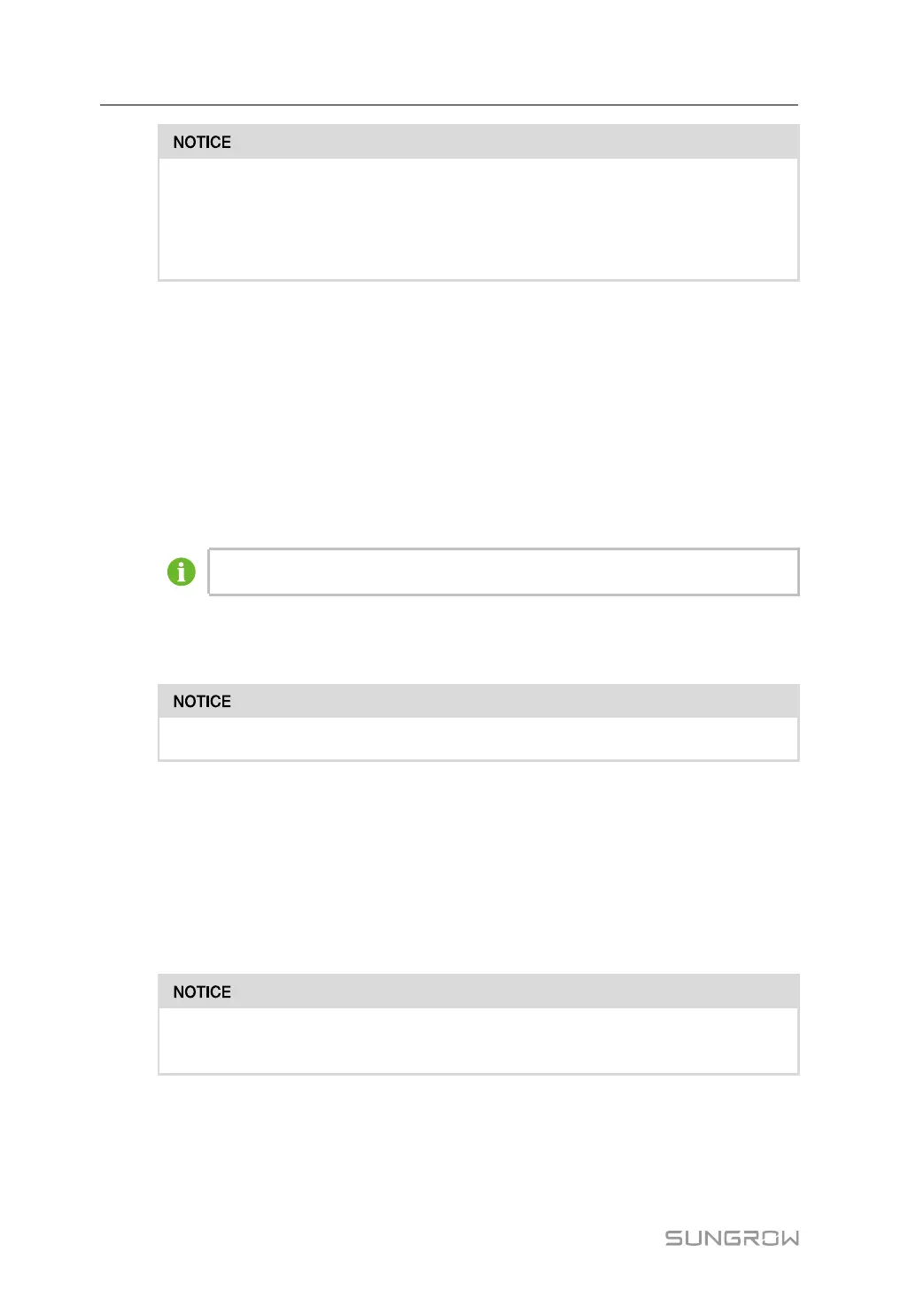Select the topmost NOTICE label text
This screenshot has width=924, height=1306.
(202, 143)
